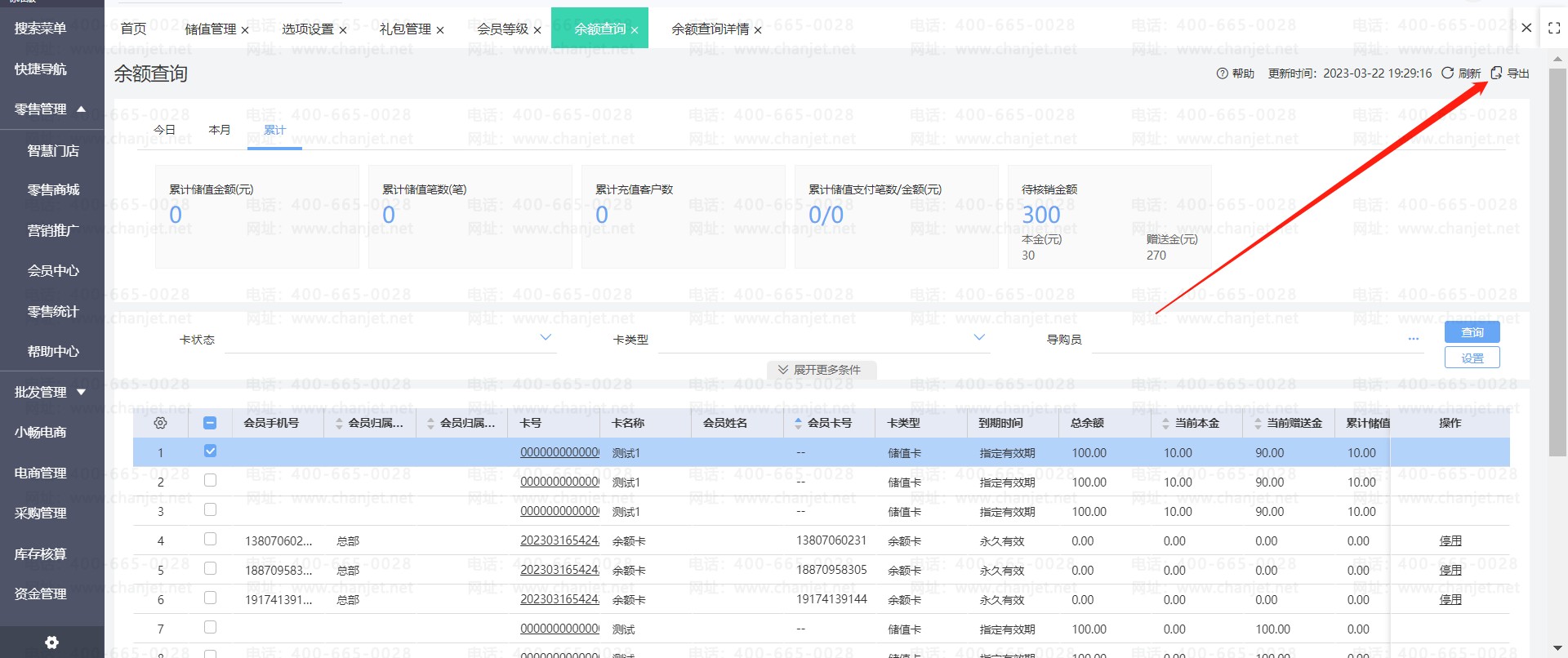Toggle the fullscreen icon at top right
The image size is (1568, 658).
[1554, 28]
